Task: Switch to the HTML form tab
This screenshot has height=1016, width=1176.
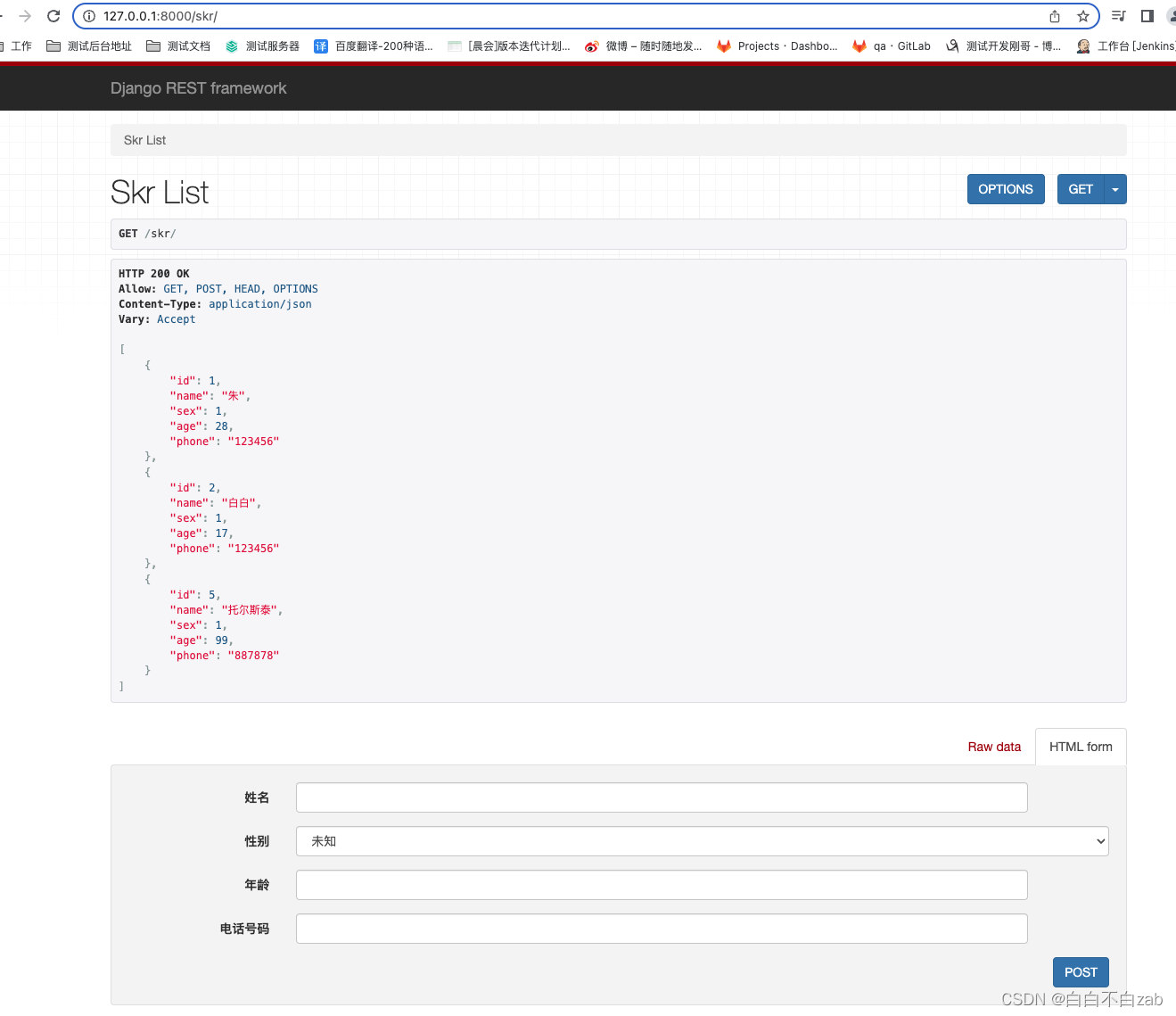Action: tap(1081, 747)
